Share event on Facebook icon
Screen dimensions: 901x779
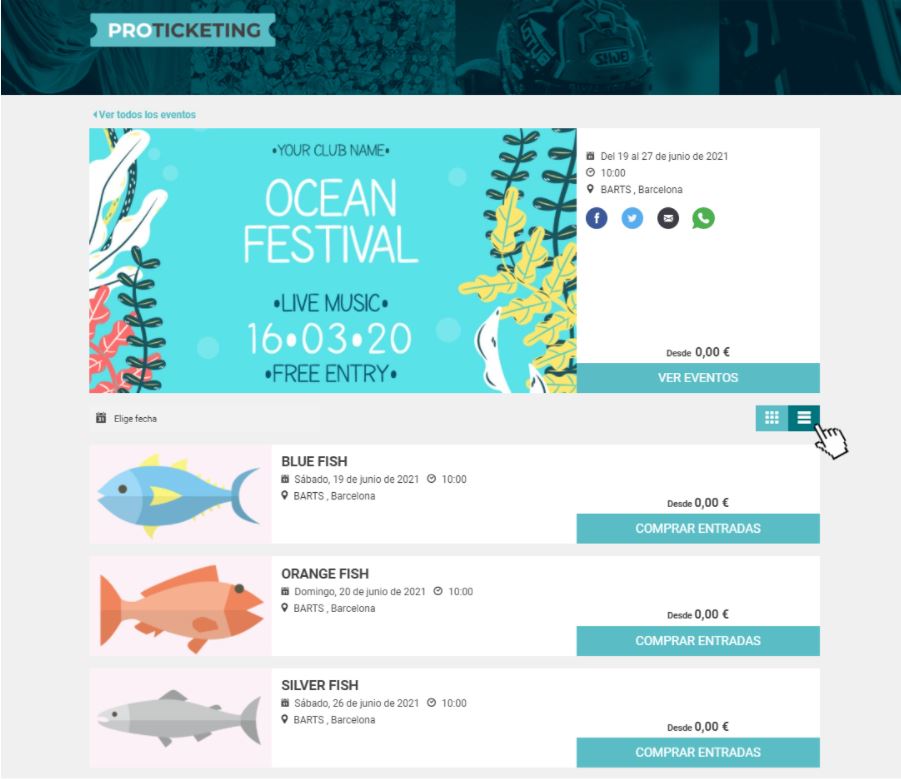coord(596,218)
